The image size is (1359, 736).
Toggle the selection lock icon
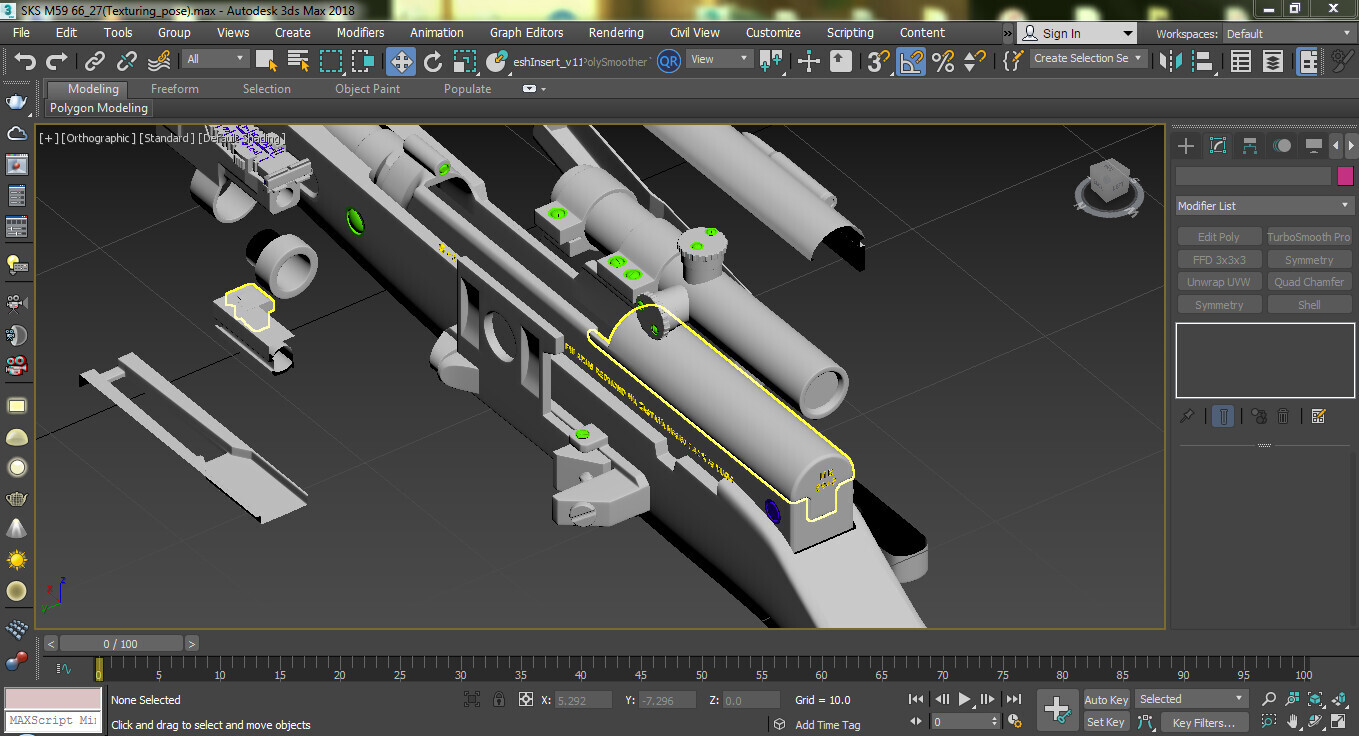497,700
